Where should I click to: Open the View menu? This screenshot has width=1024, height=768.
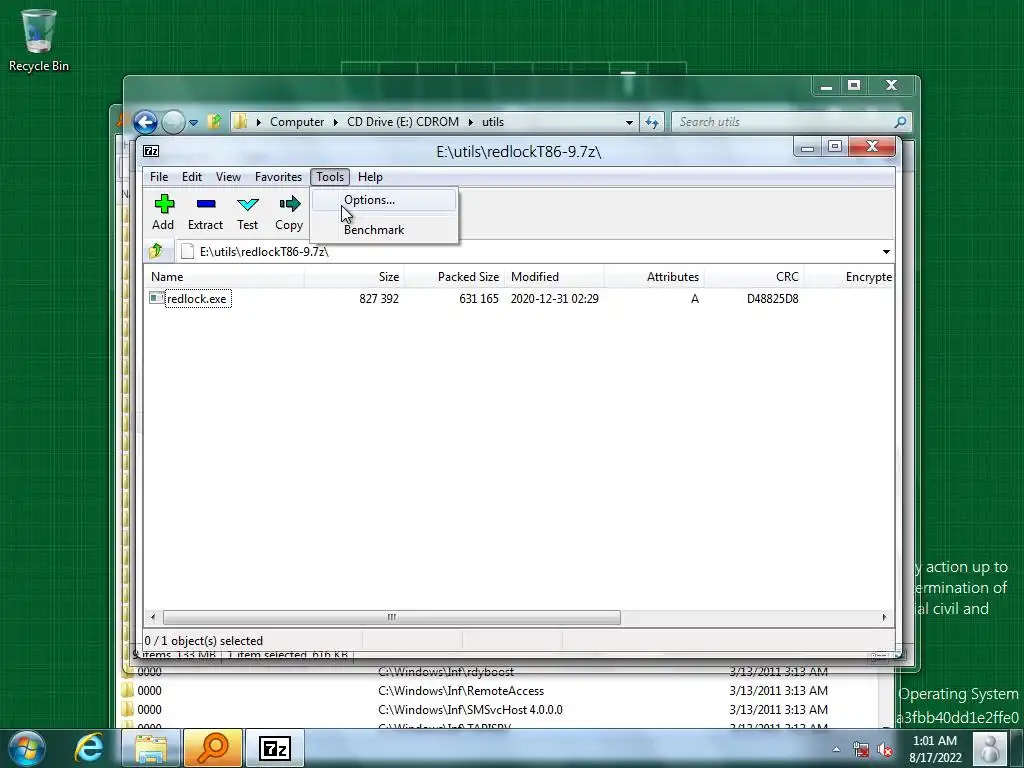(x=229, y=177)
